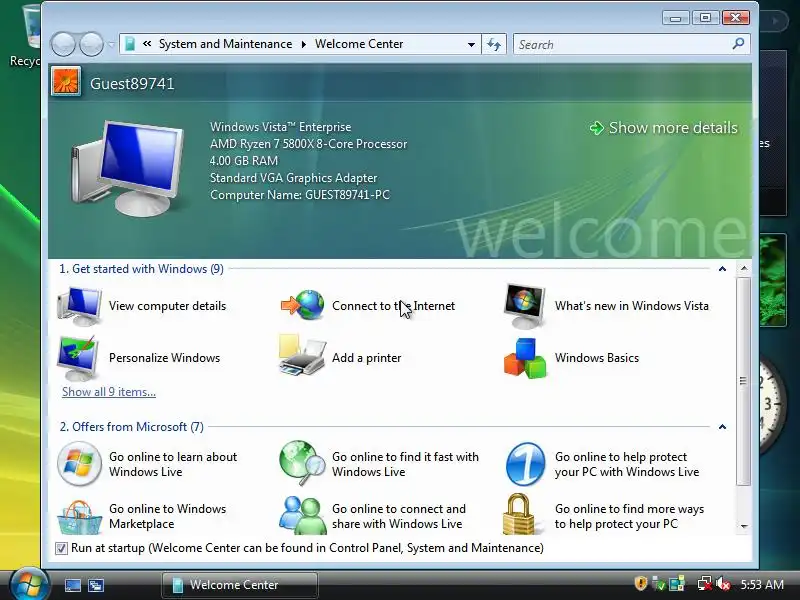Click the Welcome Center taskbar button
This screenshot has width=800, height=600.
point(240,585)
